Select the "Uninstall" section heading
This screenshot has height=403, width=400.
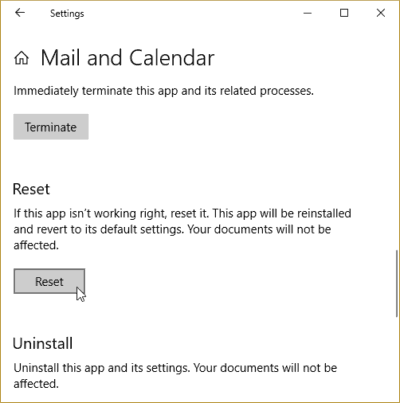click(x=43, y=344)
